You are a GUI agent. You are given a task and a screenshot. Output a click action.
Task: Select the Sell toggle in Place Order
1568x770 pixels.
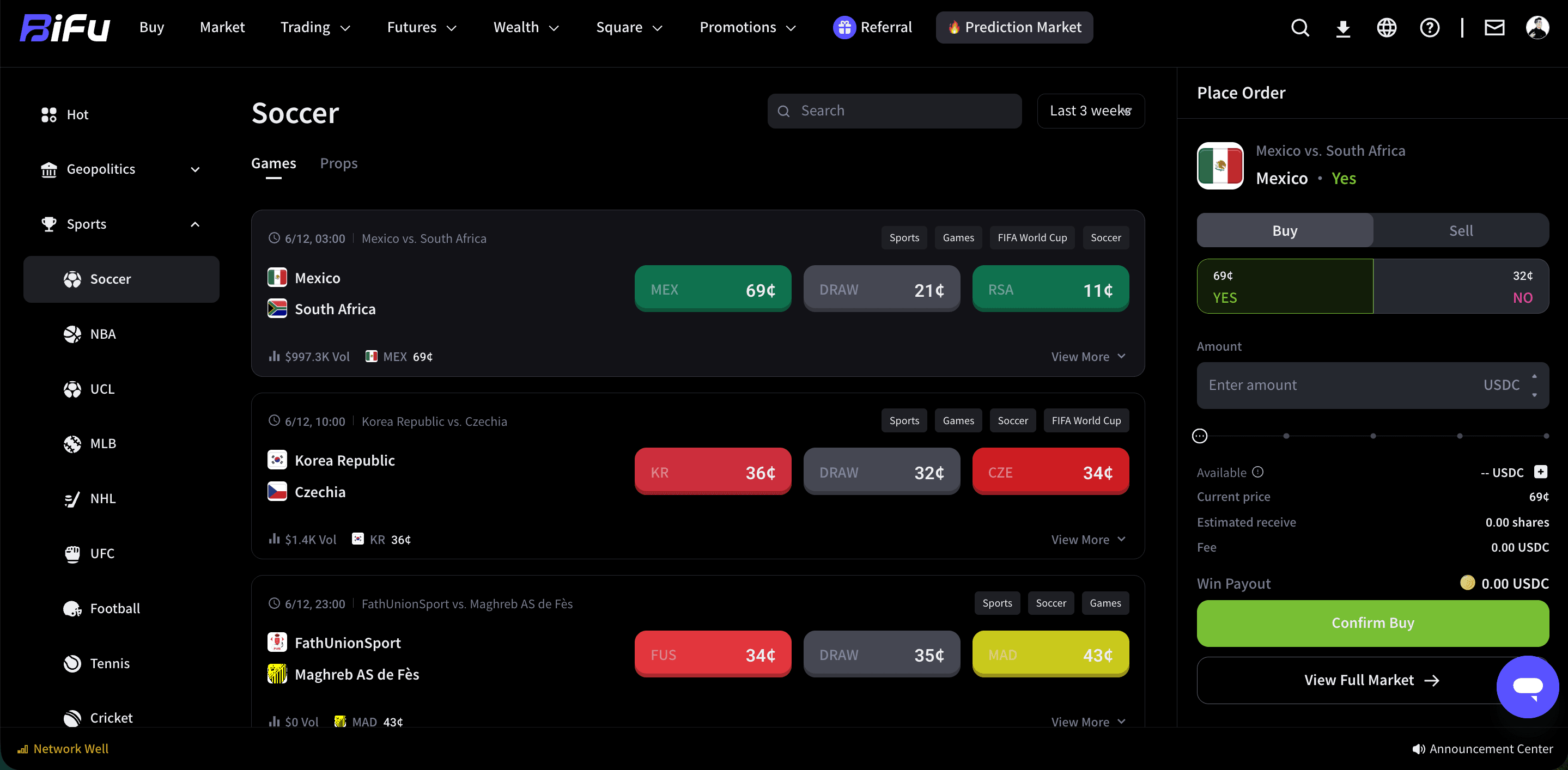[x=1460, y=230]
